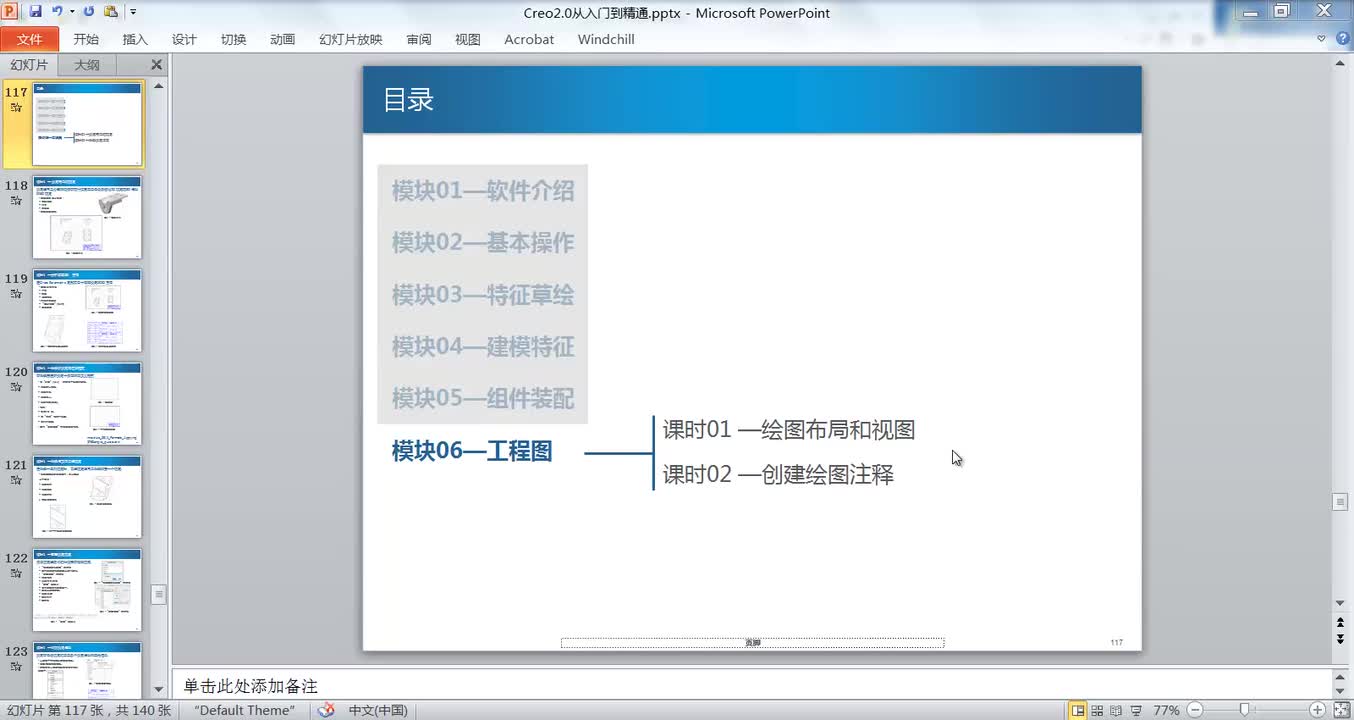This screenshot has width=1354, height=720.
Task: Open the Windchill ribbon tab
Action: click(x=606, y=39)
